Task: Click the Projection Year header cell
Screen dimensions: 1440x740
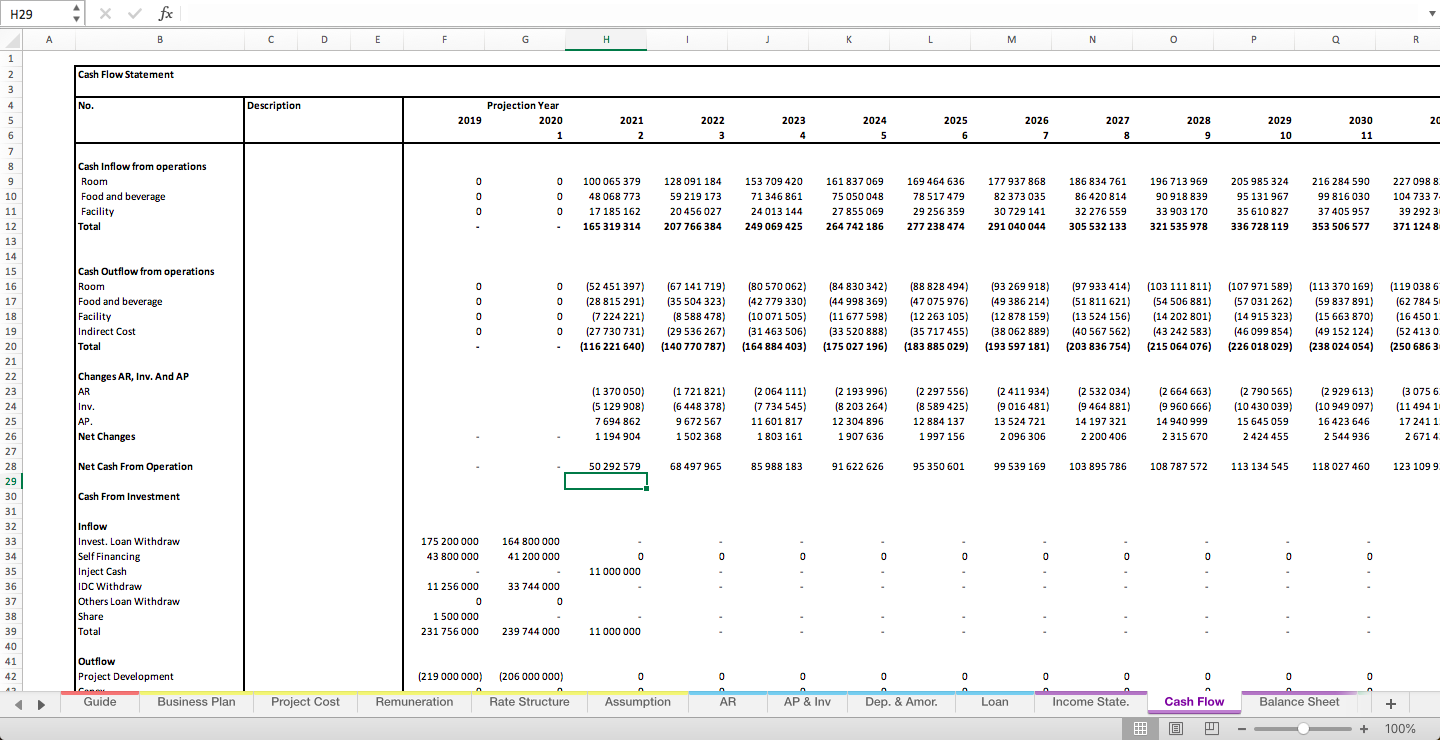Action: tap(523, 105)
